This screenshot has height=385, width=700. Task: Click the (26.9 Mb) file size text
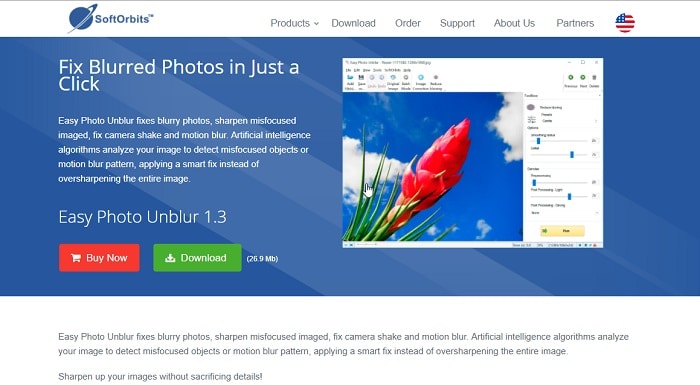click(262, 259)
